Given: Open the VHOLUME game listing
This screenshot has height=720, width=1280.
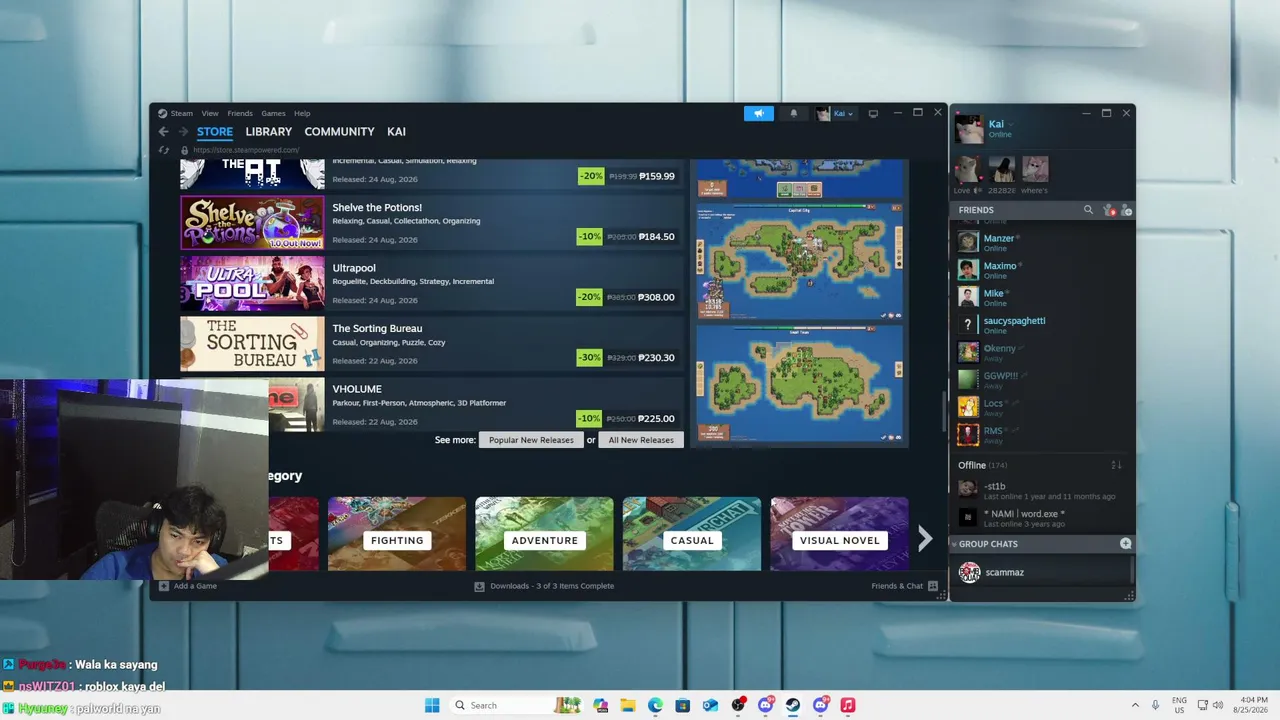Looking at the screenshot, I should click(431, 404).
